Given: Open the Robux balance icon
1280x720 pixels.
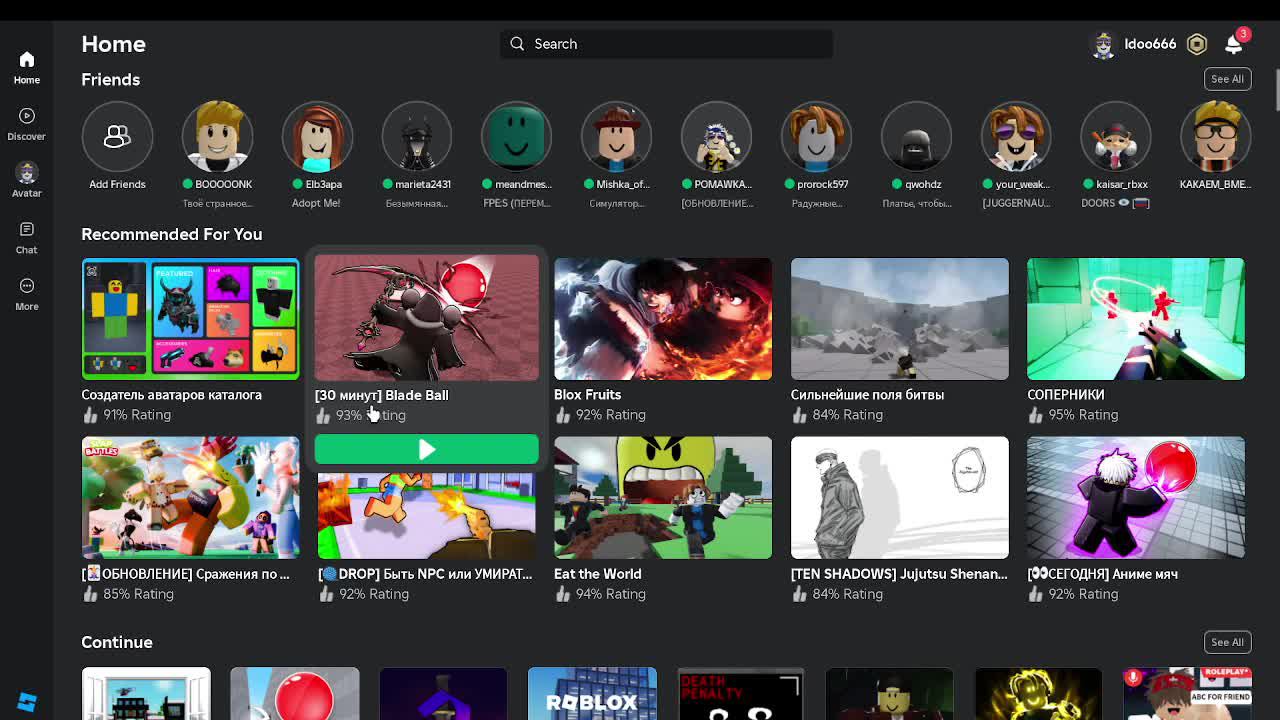Looking at the screenshot, I should click(x=1197, y=44).
